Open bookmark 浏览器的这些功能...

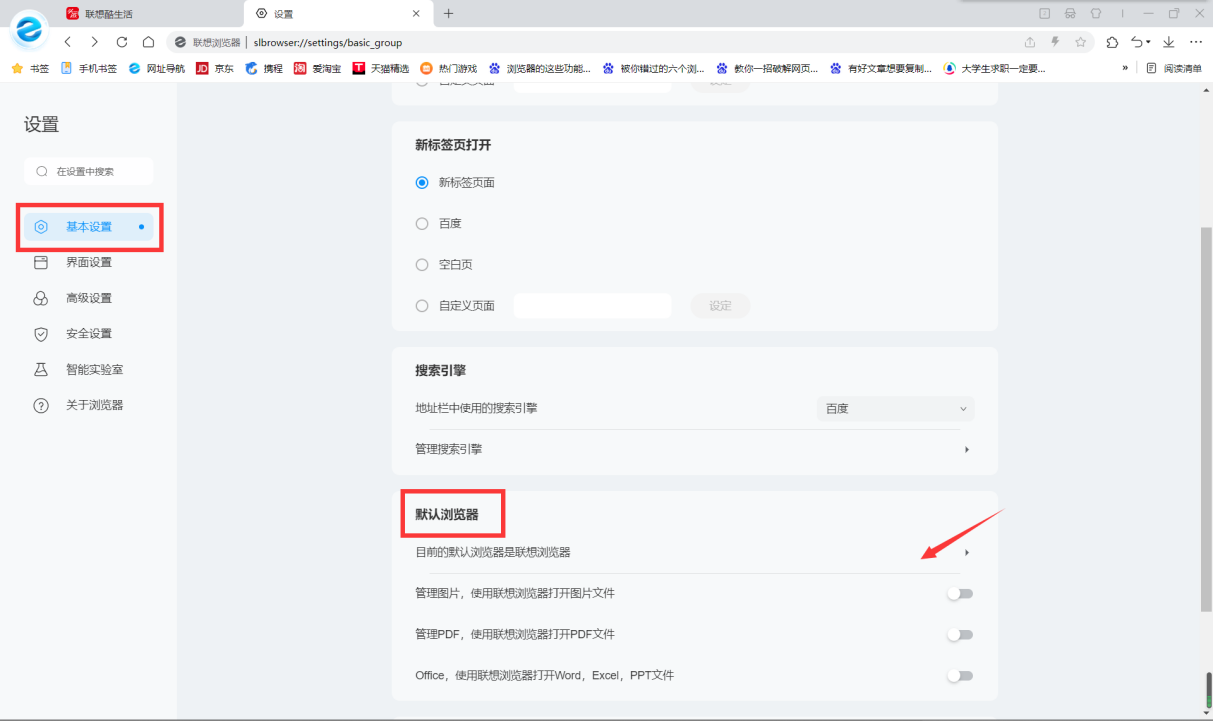tap(539, 69)
